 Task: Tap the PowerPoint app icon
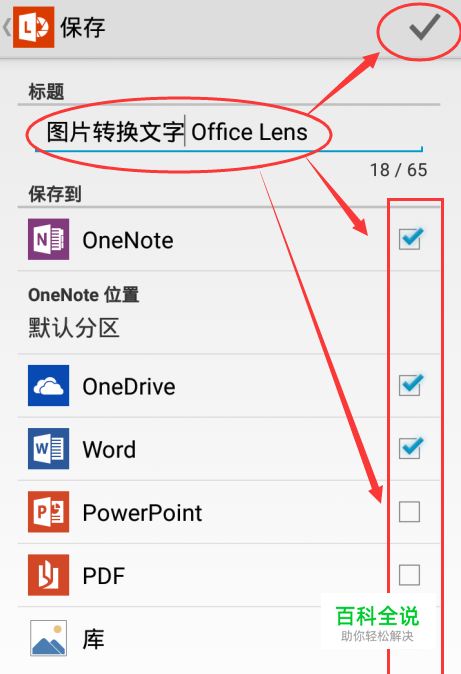pos(48,512)
